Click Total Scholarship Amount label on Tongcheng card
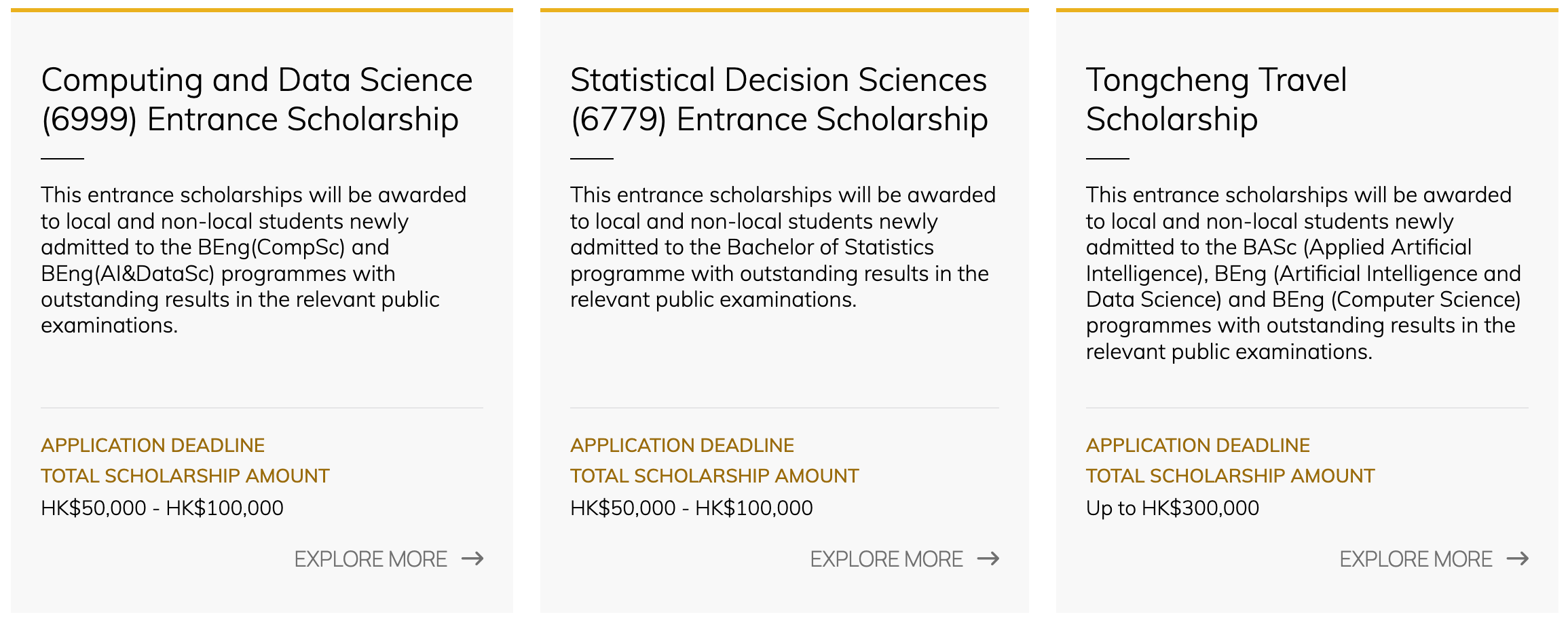 tap(1231, 476)
